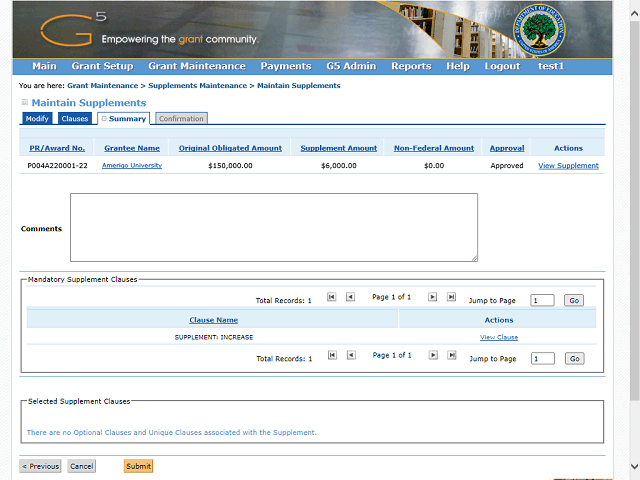The height and width of the screenshot is (480, 640).
Task: Click the top Go button
Action: tap(574, 300)
